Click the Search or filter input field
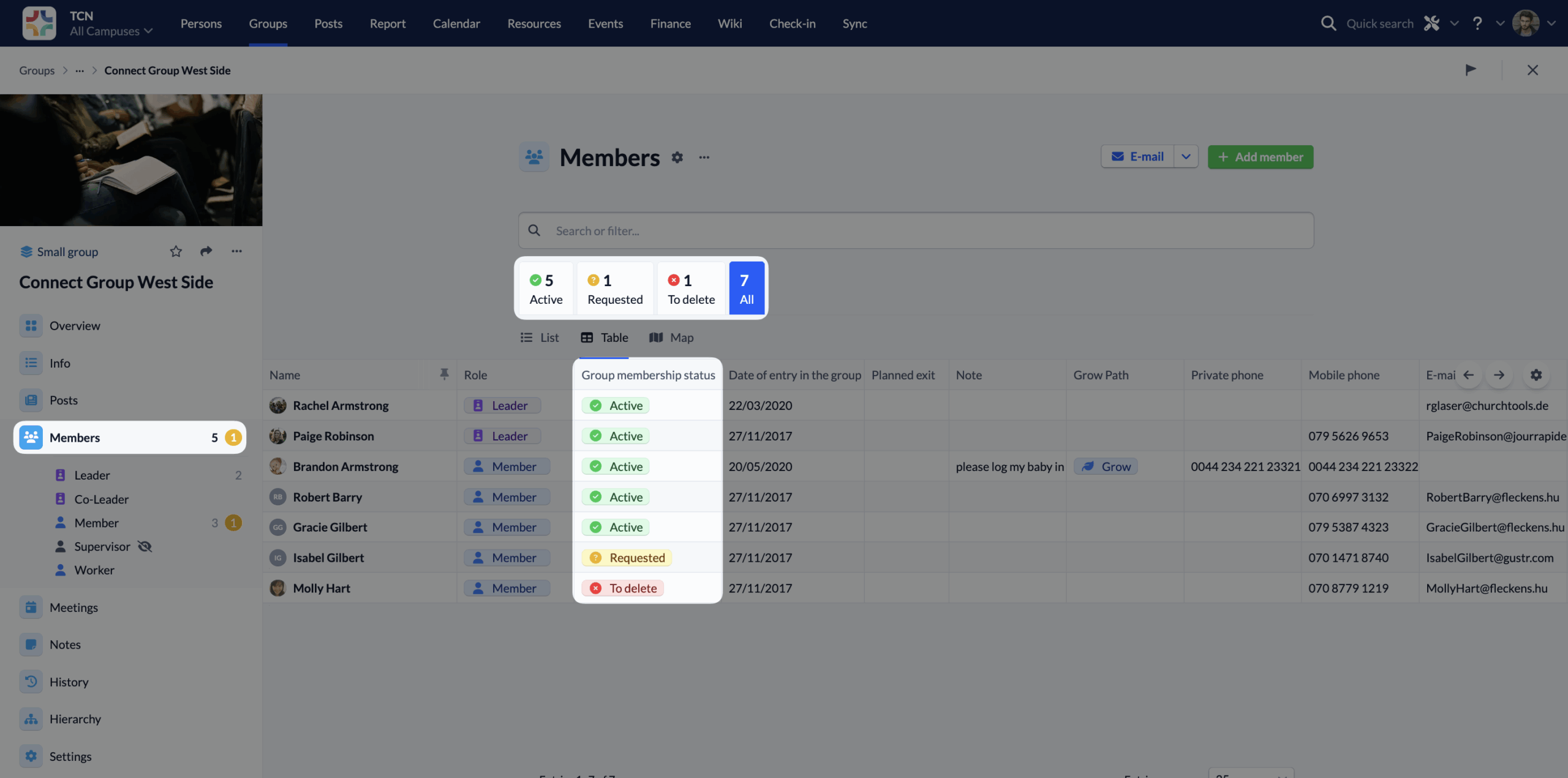This screenshot has height=778, width=1568. pyautogui.click(x=915, y=230)
